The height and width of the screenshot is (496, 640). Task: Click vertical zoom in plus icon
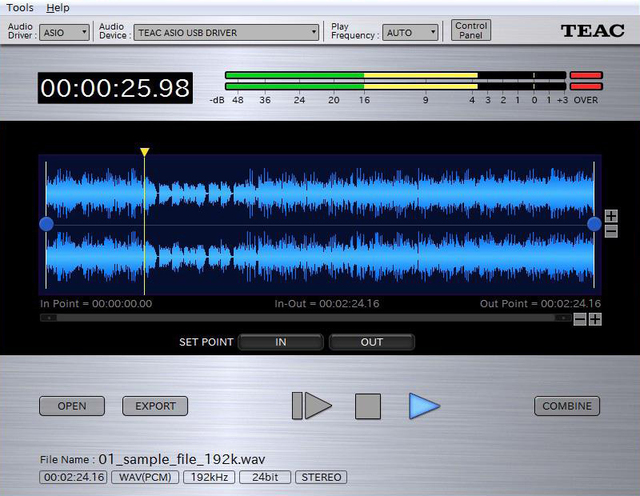(x=611, y=216)
